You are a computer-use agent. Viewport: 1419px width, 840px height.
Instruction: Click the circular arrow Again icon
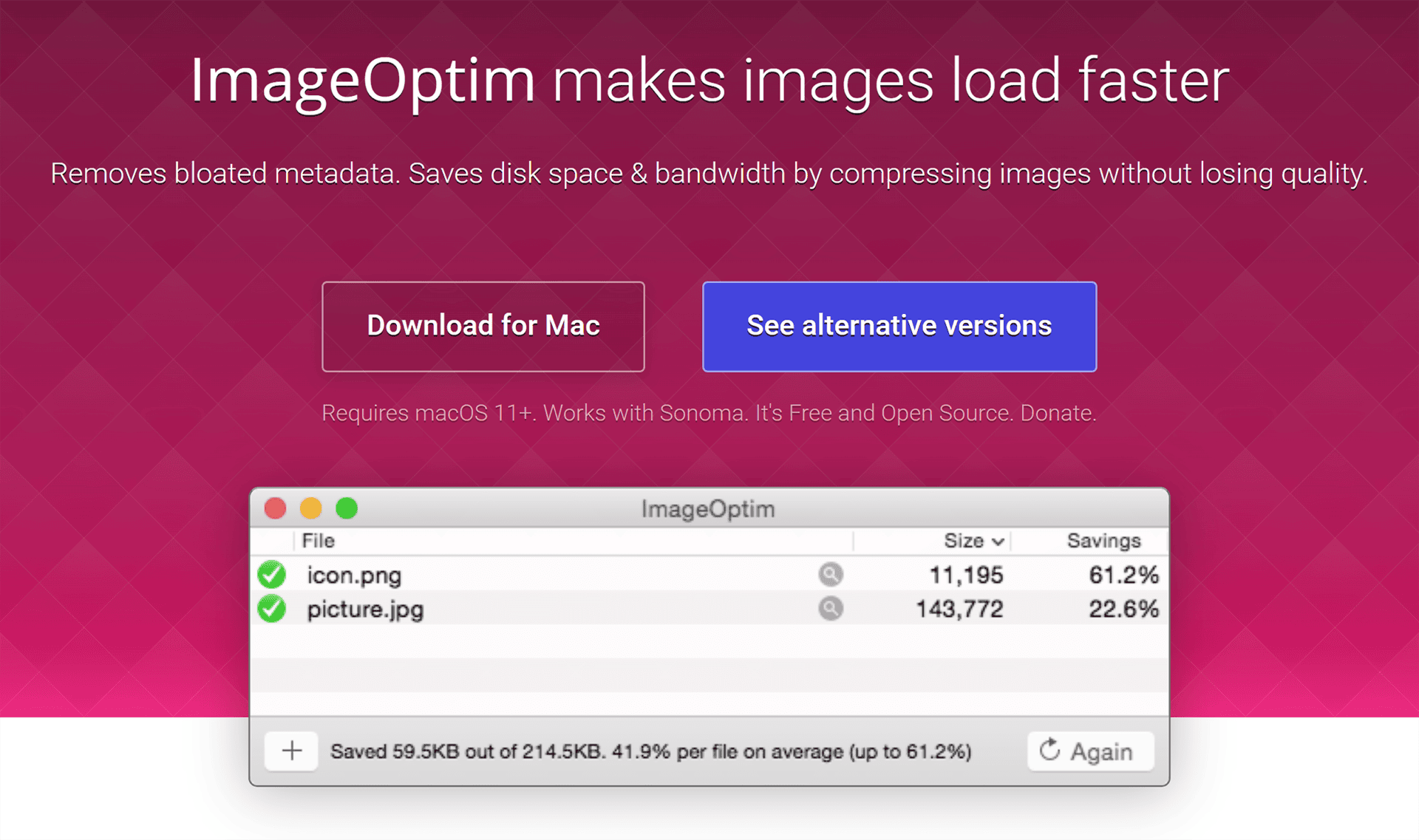[1049, 750]
